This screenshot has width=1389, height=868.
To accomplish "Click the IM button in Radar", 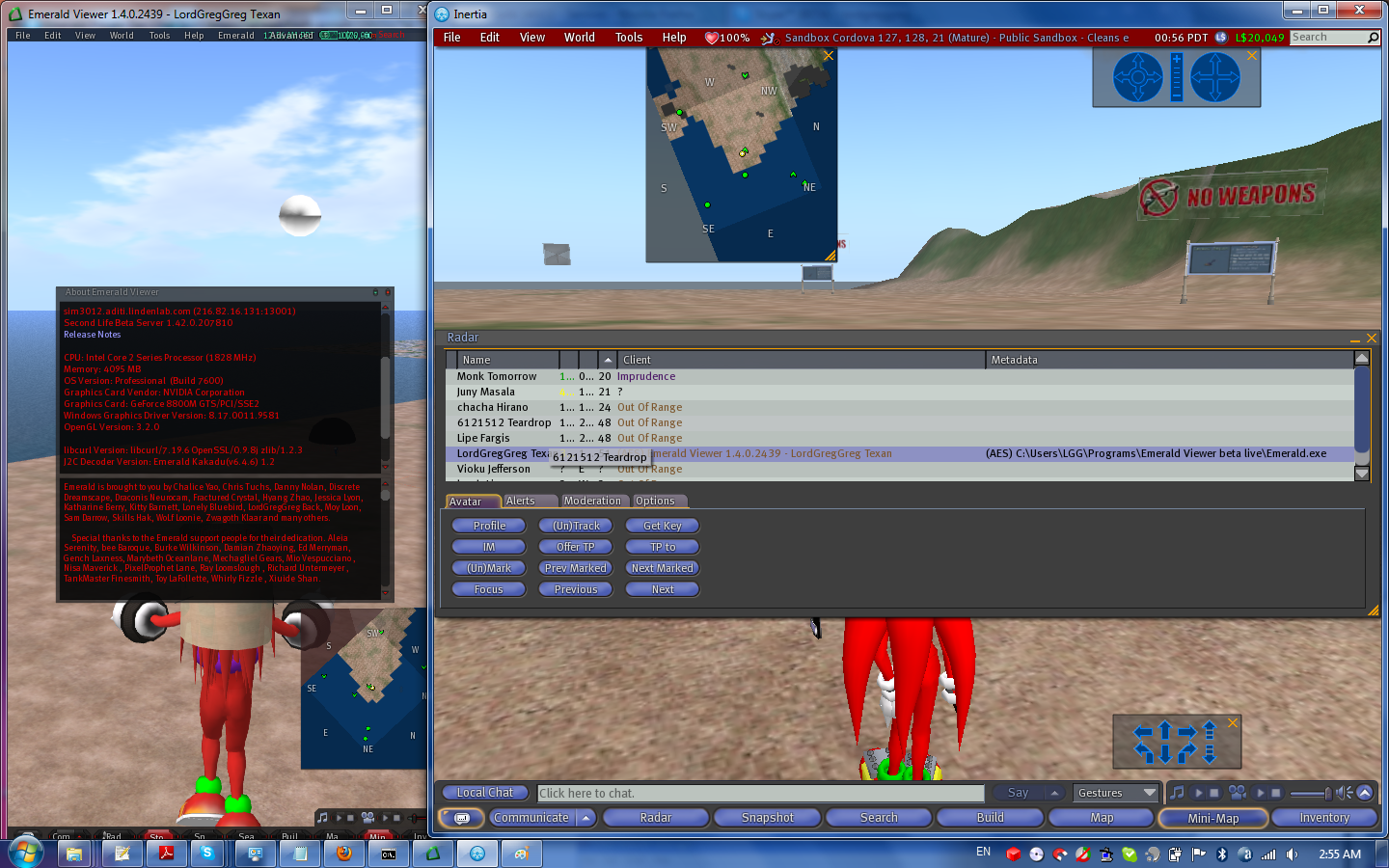I will click(489, 547).
